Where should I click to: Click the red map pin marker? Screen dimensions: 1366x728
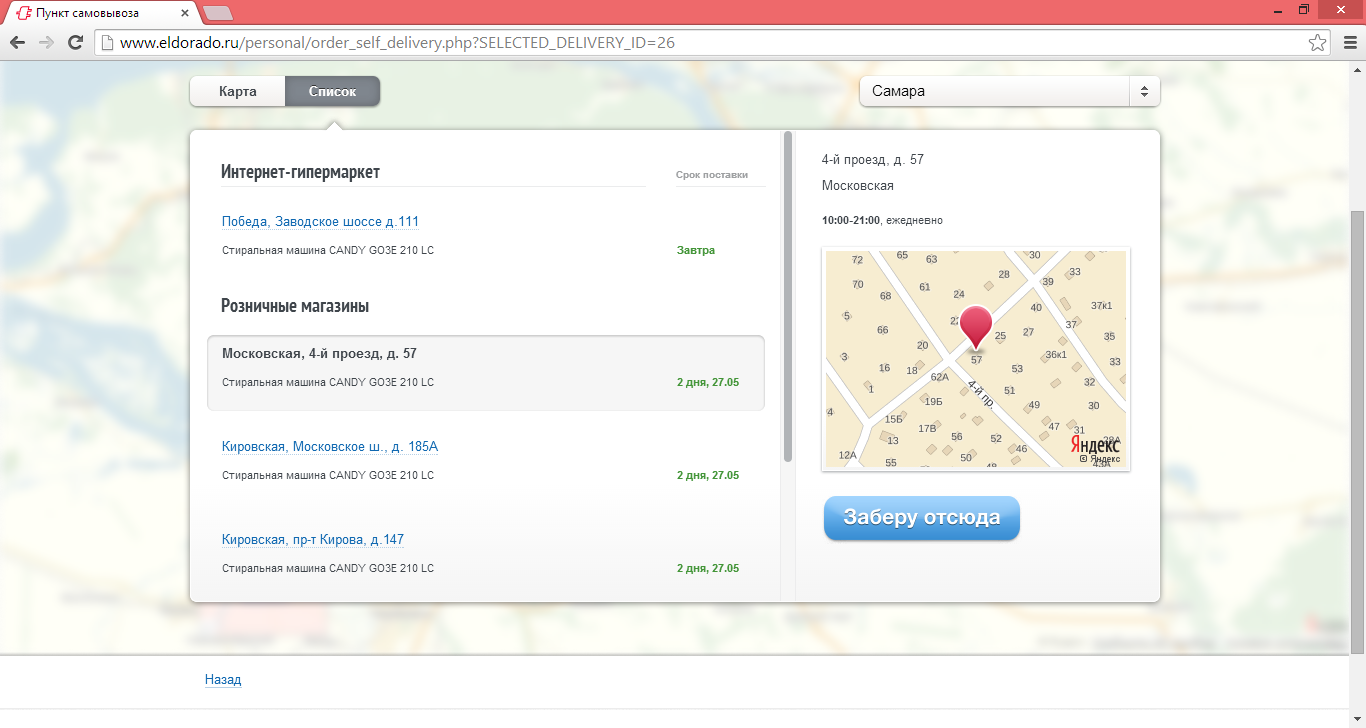(976, 328)
